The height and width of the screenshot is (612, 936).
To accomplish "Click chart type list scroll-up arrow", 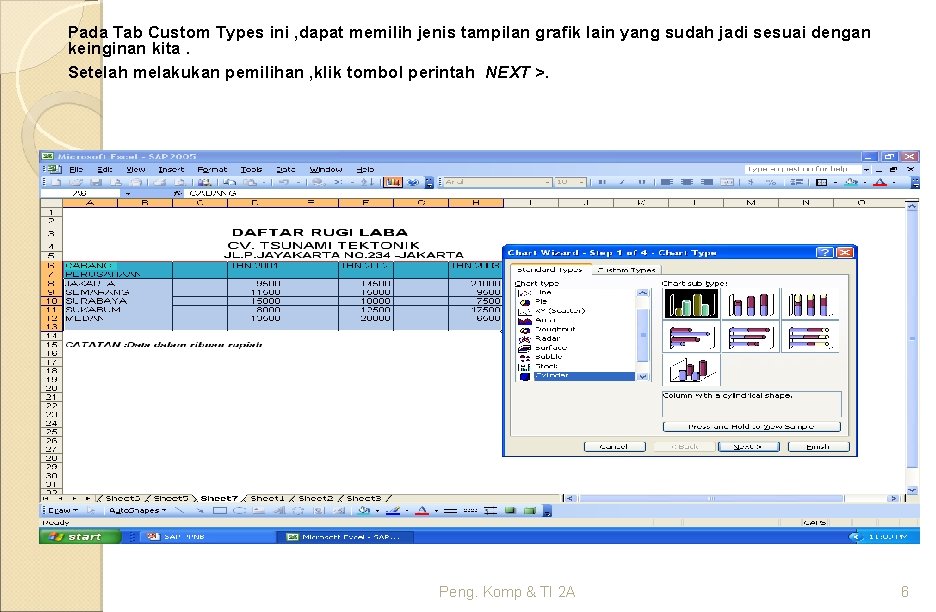I will tap(642, 293).
